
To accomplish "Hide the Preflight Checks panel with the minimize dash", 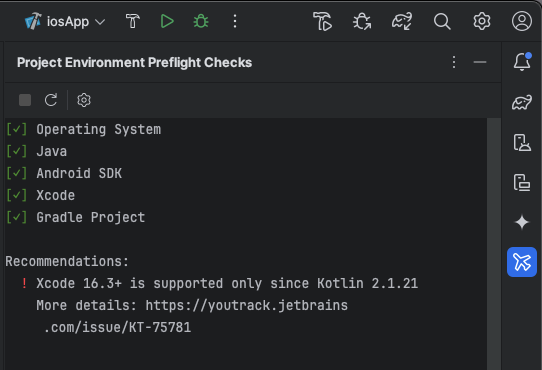I will pyautogui.click(x=480, y=62).
